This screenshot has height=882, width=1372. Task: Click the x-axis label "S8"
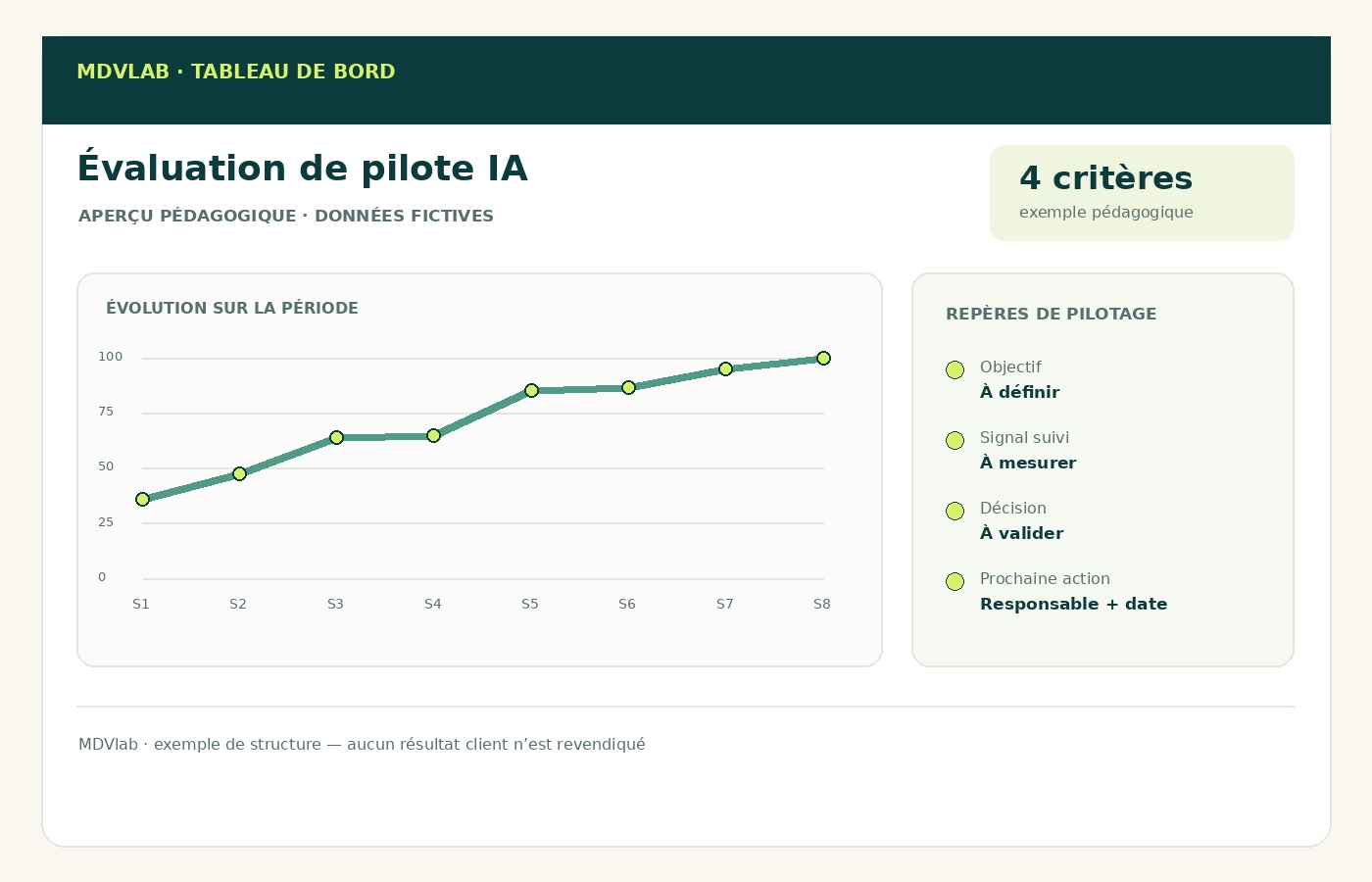coord(822,604)
